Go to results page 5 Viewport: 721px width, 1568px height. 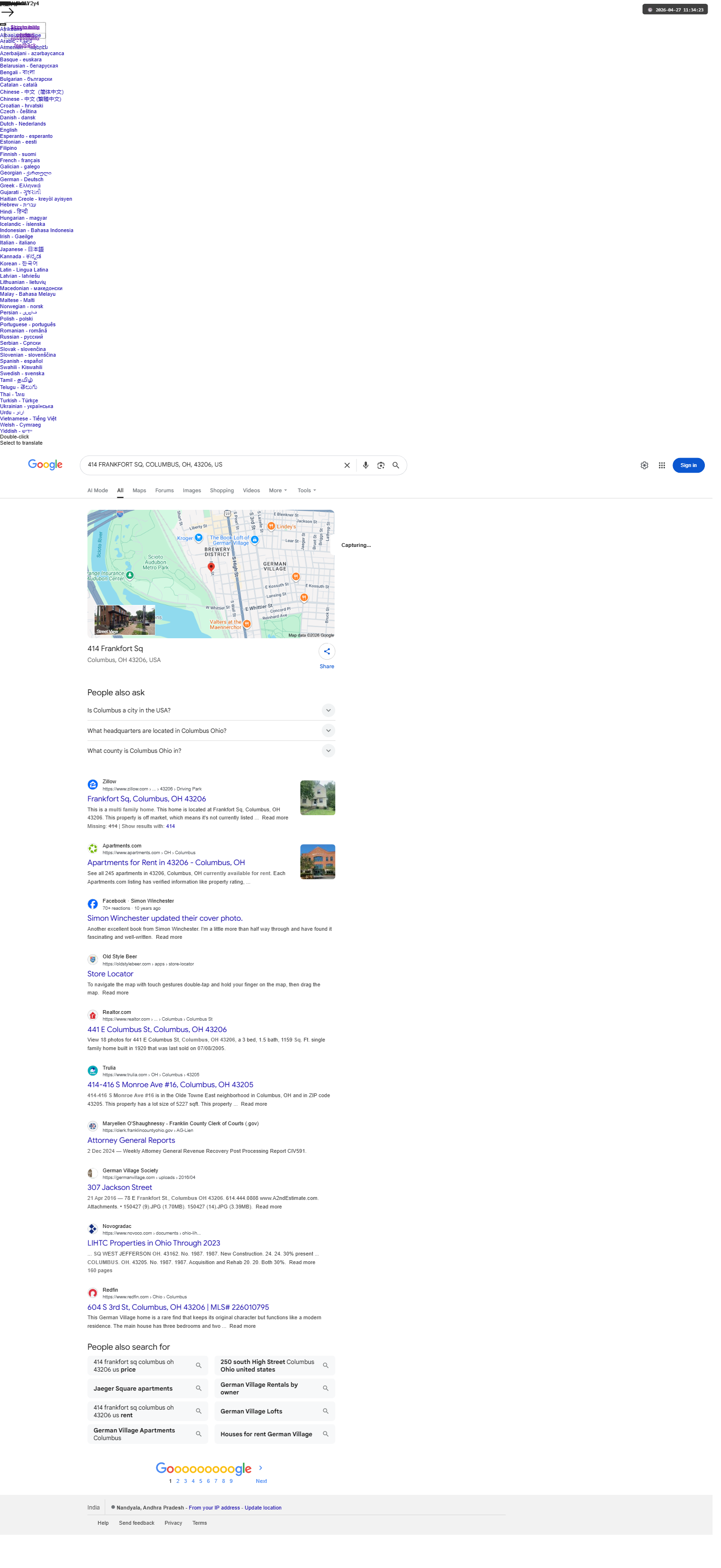pos(200,1481)
